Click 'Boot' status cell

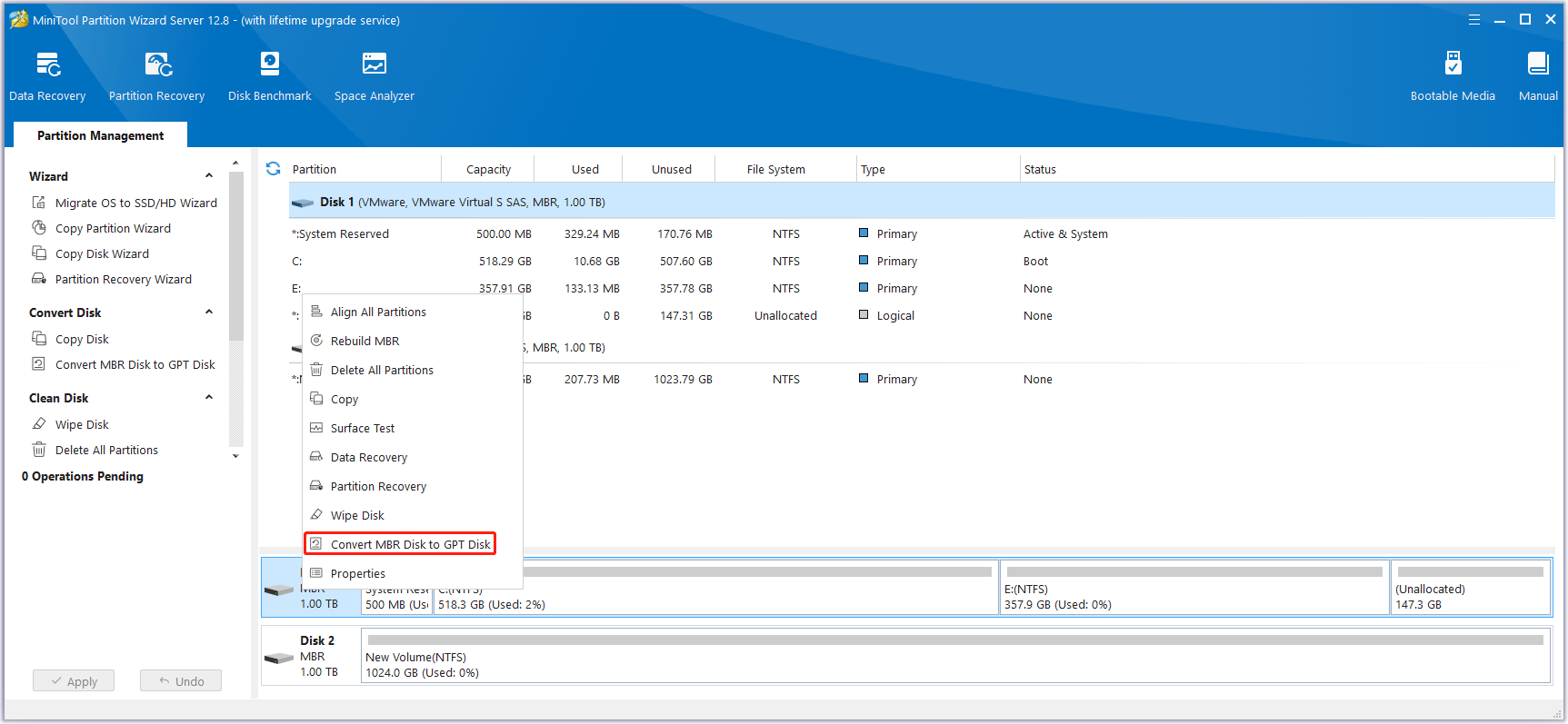[x=1035, y=261]
